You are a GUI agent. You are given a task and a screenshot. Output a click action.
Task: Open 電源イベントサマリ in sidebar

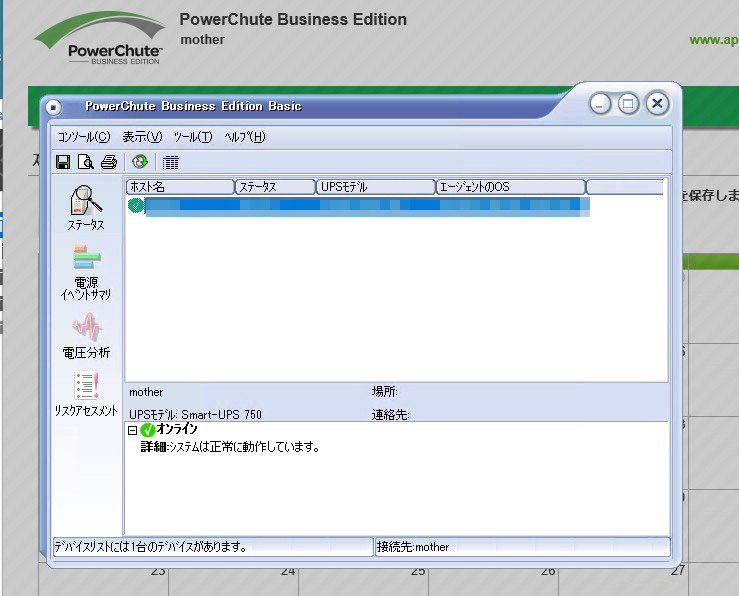coord(86,272)
